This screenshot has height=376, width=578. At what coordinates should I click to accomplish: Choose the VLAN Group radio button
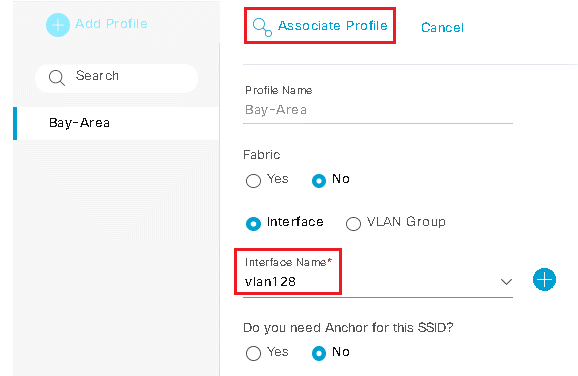(x=353, y=223)
